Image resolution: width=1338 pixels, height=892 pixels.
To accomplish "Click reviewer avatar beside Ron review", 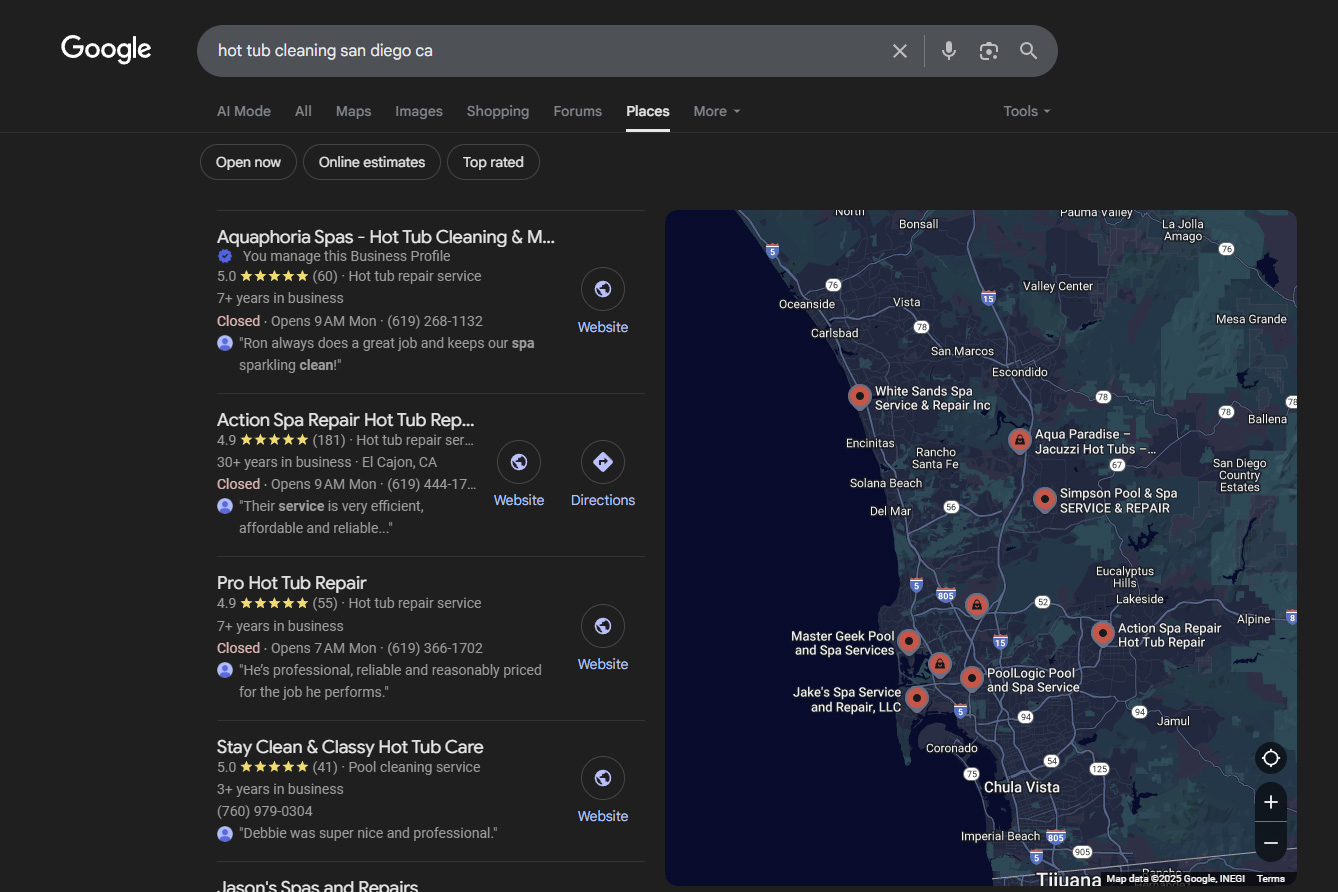I will [x=225, y=343].
